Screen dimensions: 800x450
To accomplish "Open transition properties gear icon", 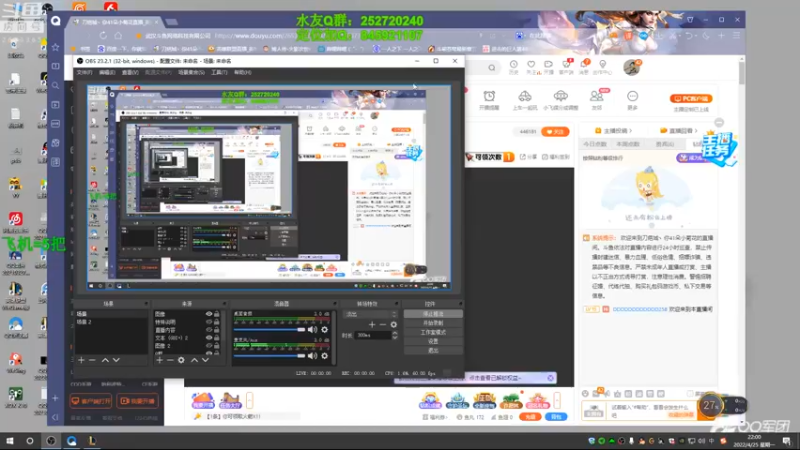I will [393, 324].
